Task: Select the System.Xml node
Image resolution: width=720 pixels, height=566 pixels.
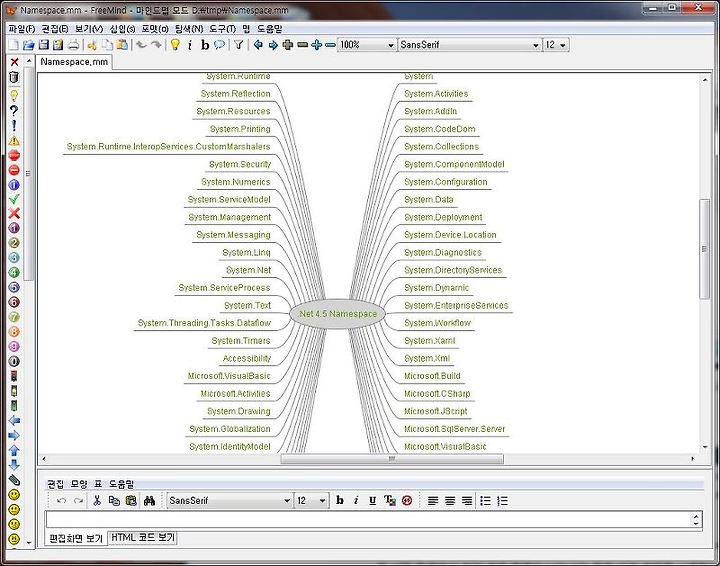Action: point(427,358)
